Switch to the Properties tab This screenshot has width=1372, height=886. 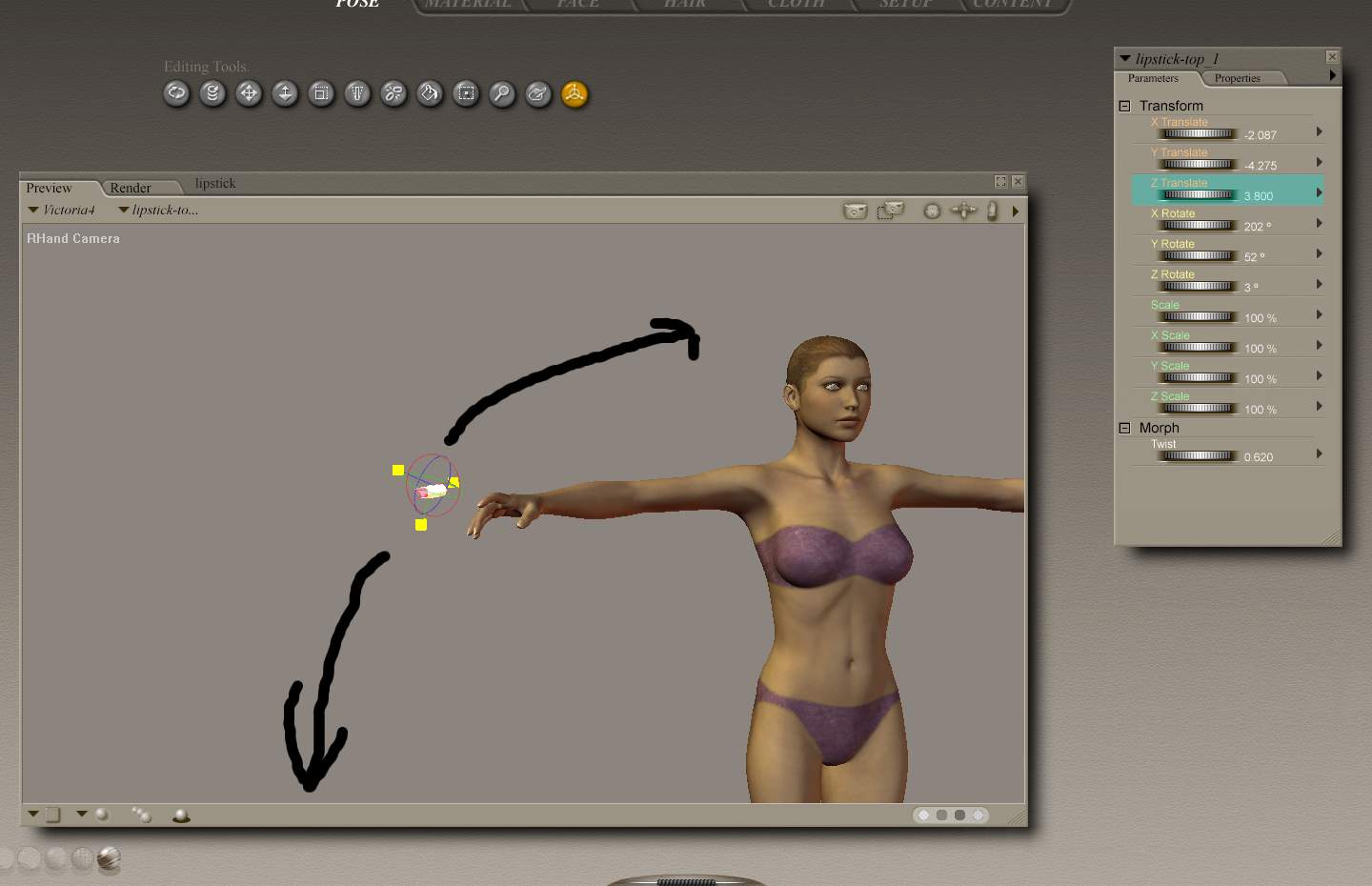(x=1238, y=78)
